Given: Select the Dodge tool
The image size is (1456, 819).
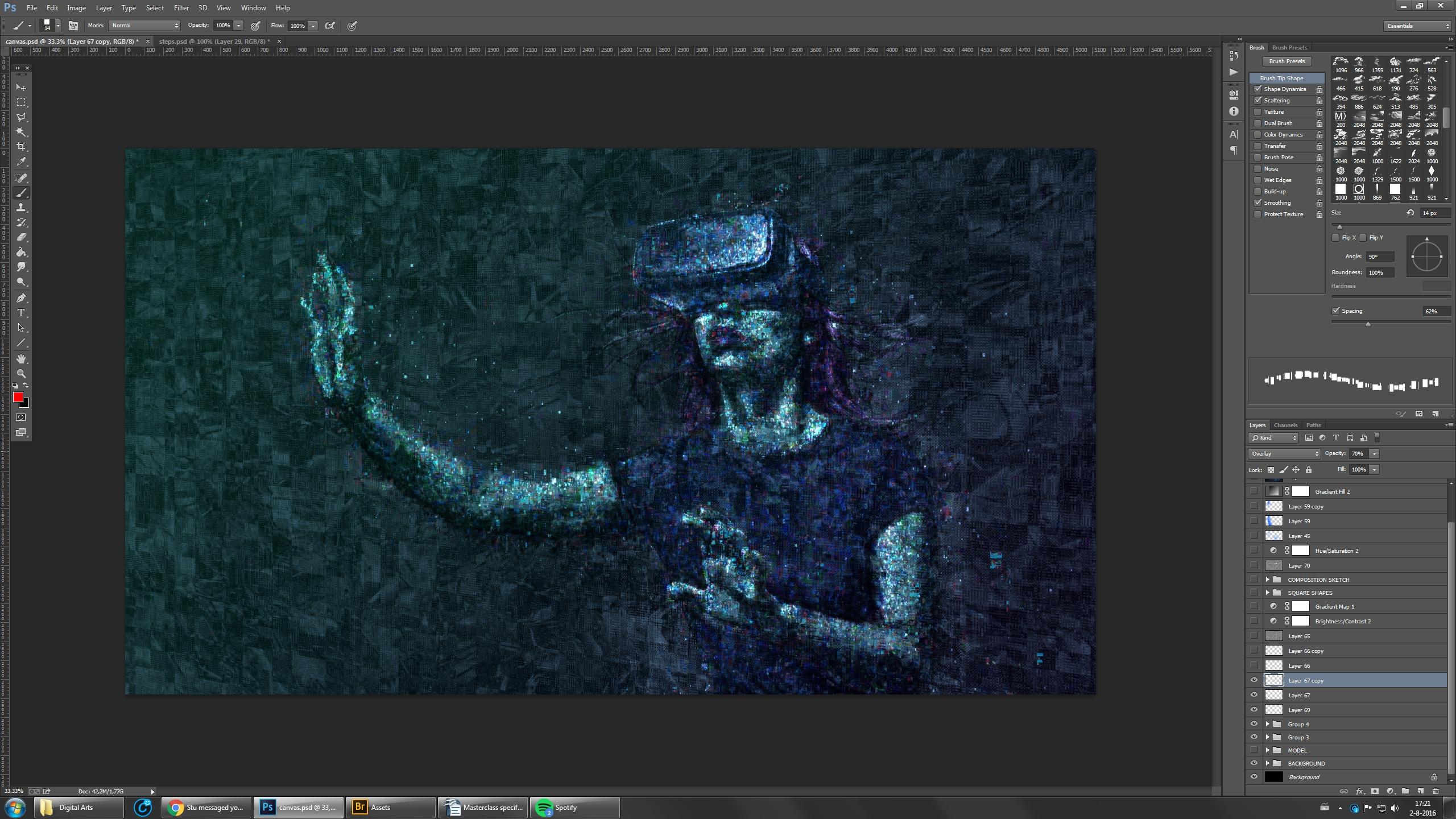Looking at the screenshot, I should 21,282.
